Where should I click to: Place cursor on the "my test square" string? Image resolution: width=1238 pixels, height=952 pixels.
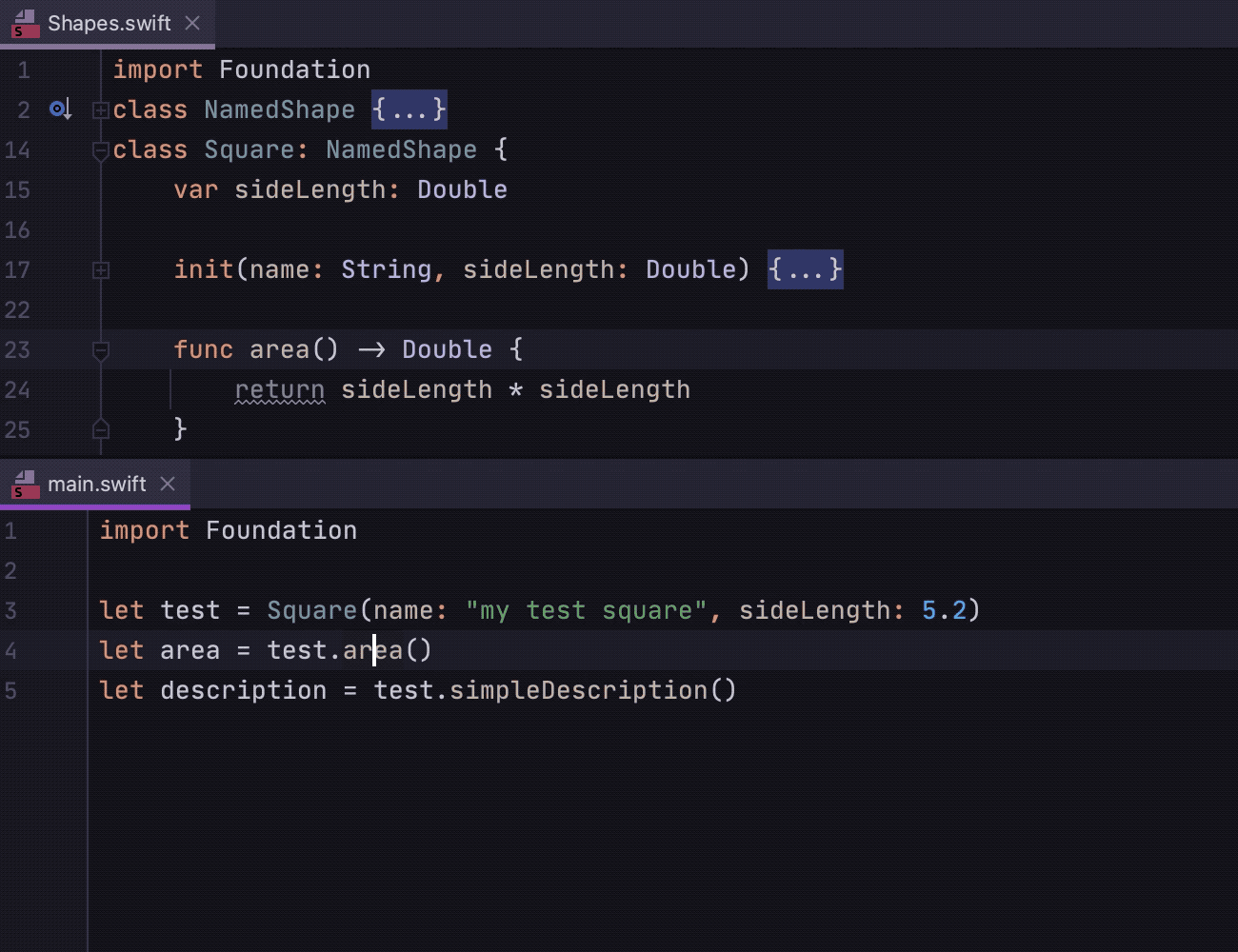(586, 610)
